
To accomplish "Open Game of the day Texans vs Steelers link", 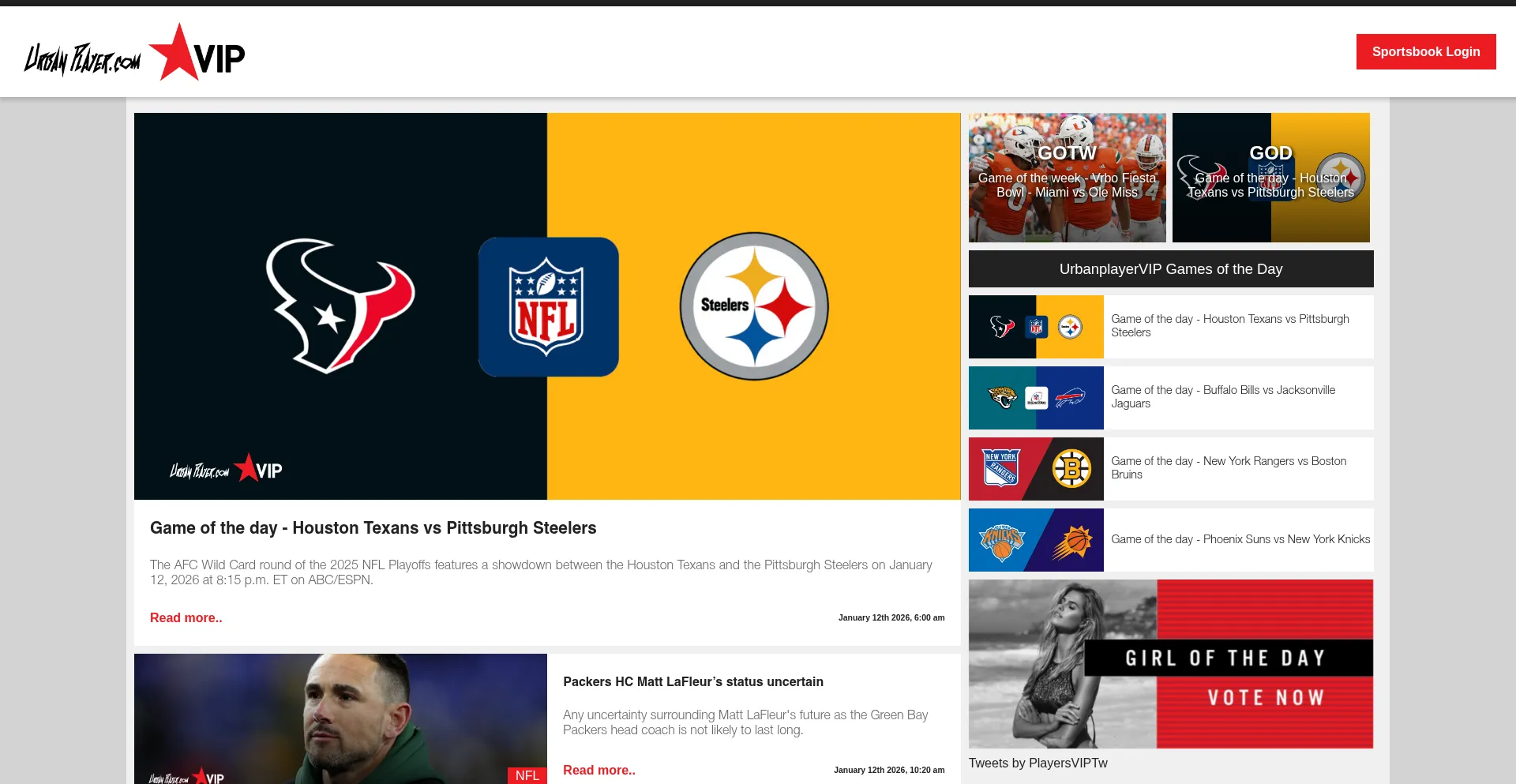I will click(x=1229, y=325).
